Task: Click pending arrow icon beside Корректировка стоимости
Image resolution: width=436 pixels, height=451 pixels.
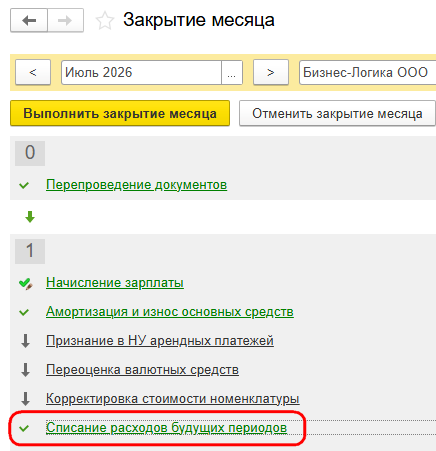Action: point(25,399)
